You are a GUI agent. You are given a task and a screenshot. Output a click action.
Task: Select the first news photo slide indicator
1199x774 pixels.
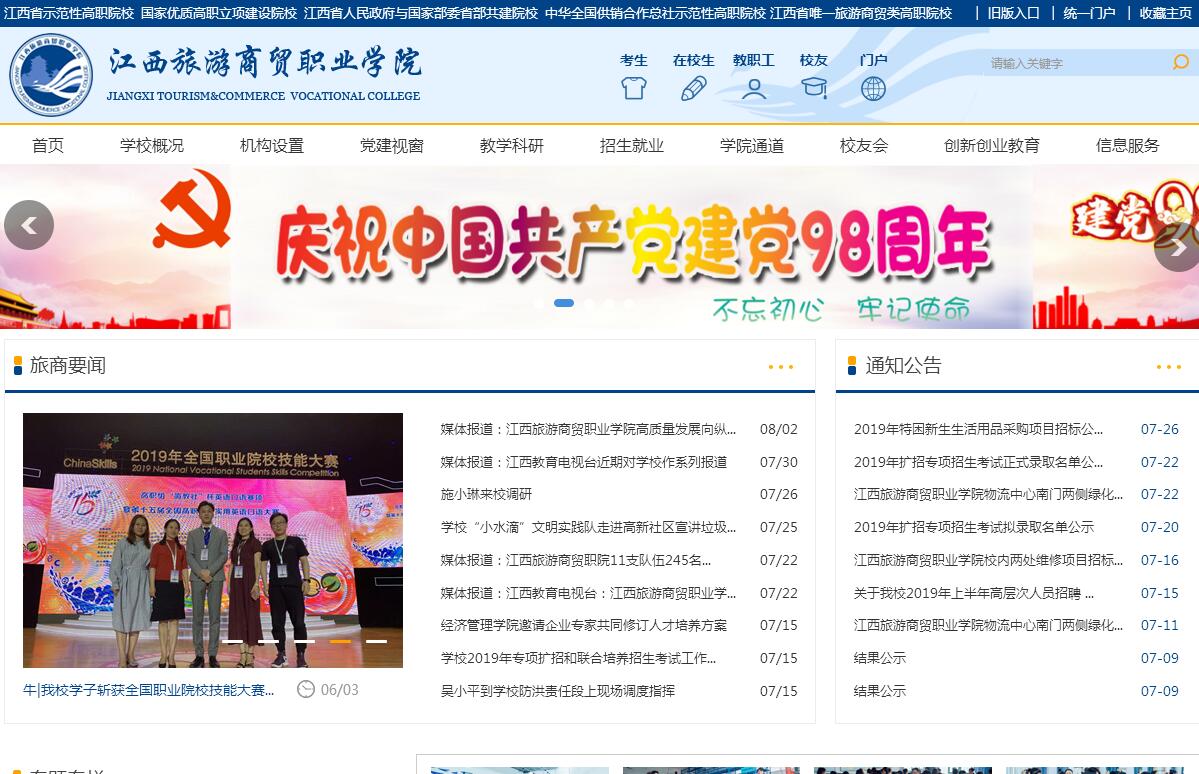pos(232,641)
